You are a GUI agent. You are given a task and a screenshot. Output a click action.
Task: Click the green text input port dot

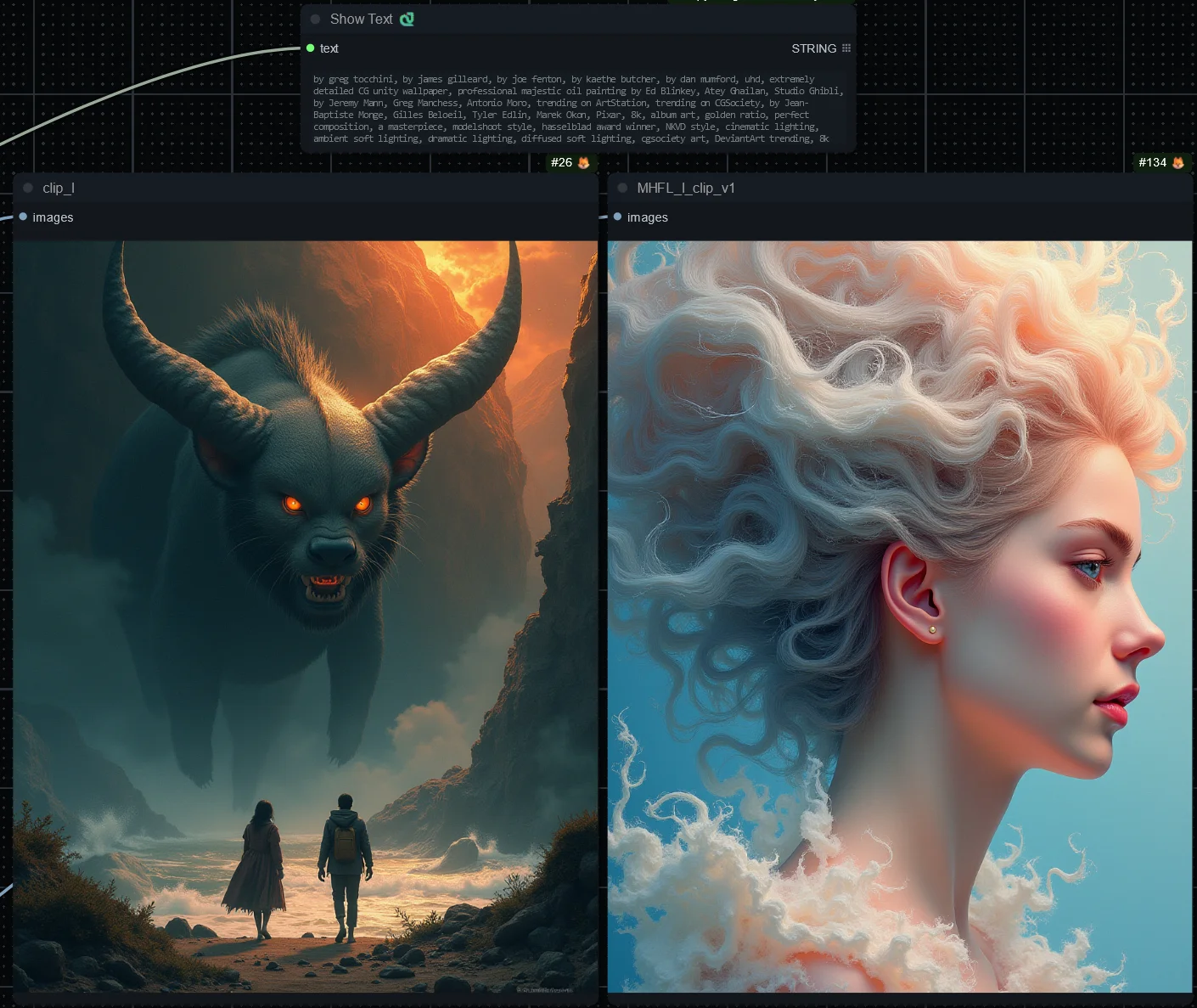pyautogui.click(x=310, y=48)
